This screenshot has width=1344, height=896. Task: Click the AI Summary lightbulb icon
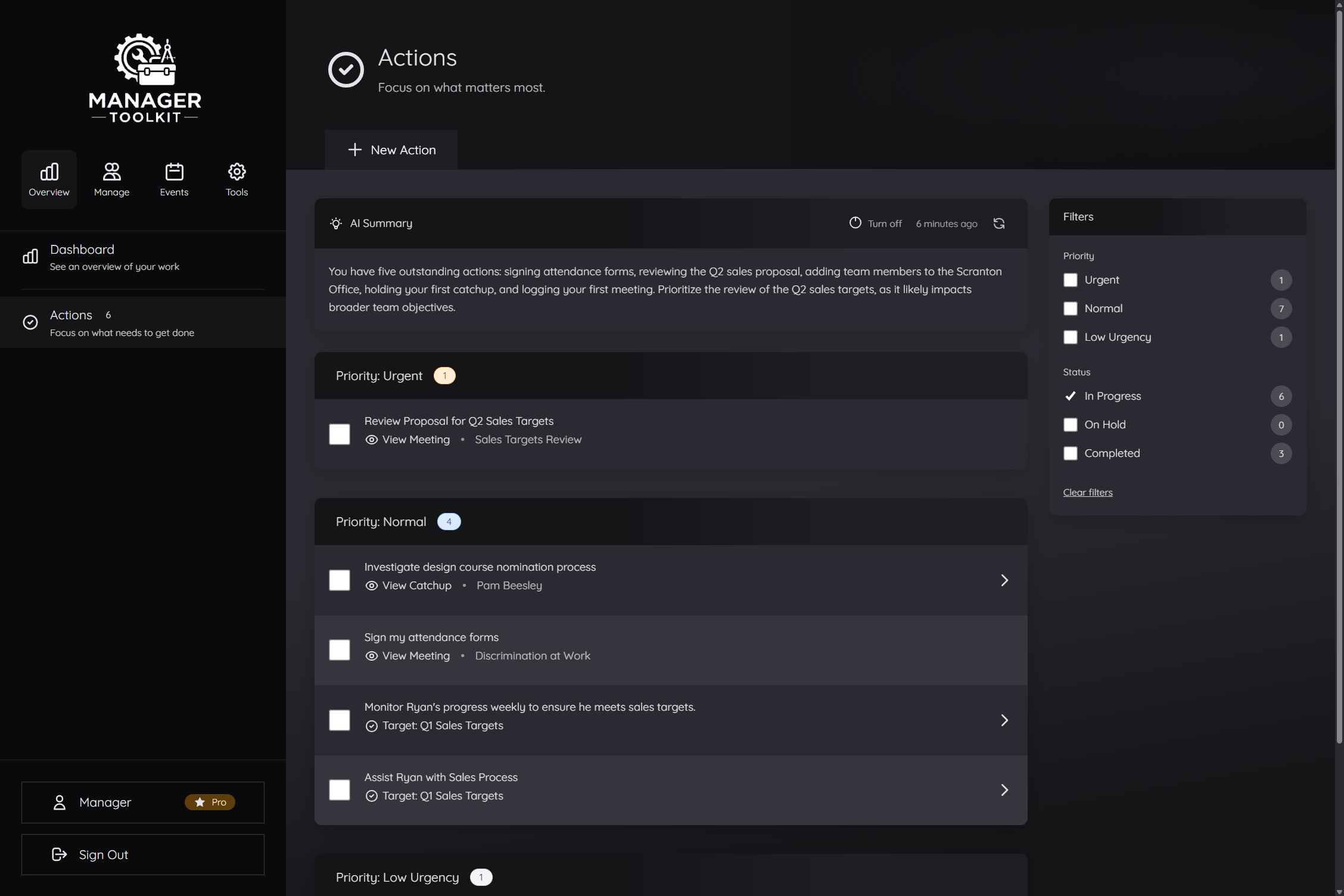tap(335, 223)
